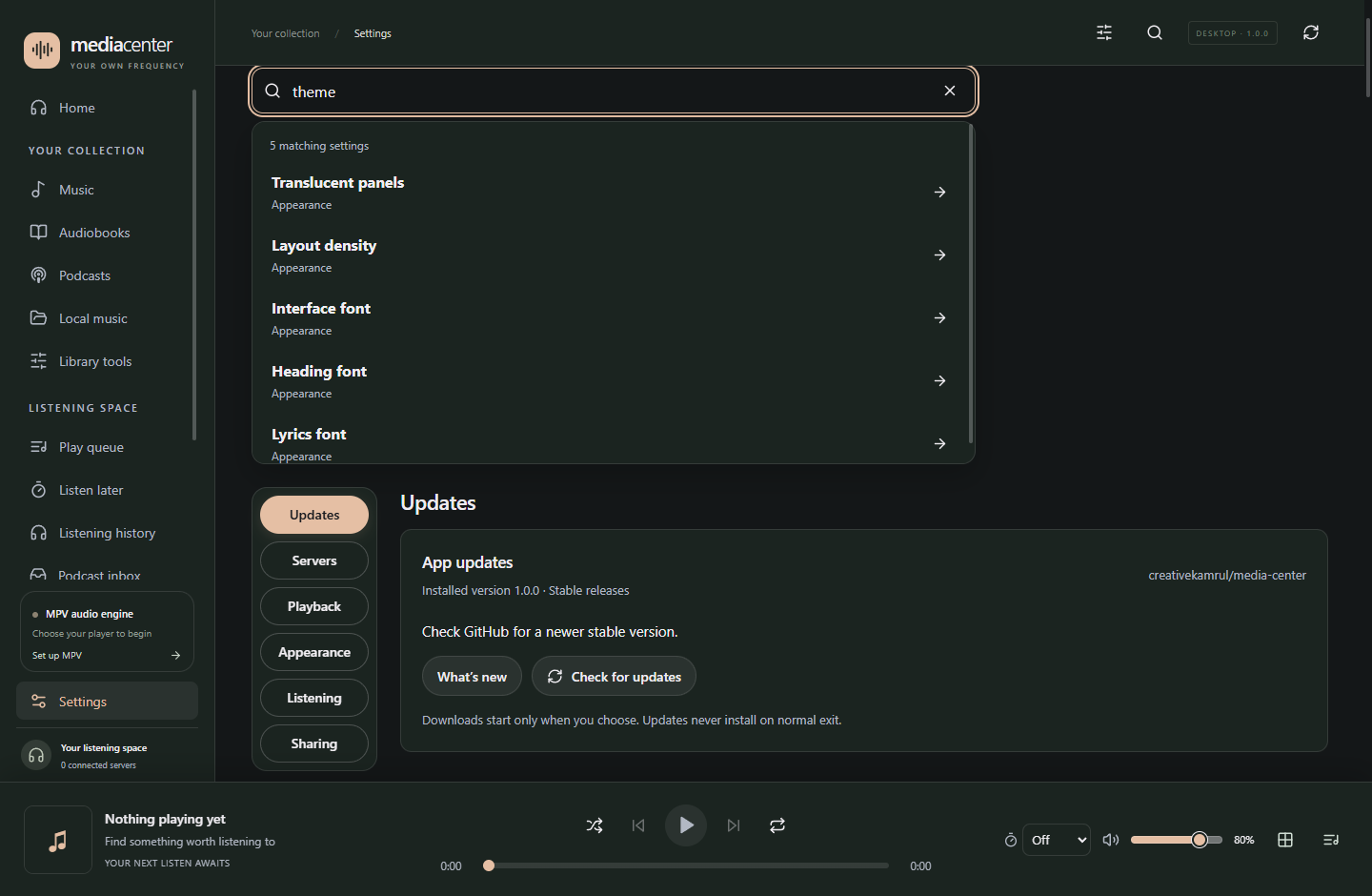The image size is (1372, 896).
Task: Toggle shuffle playback
Action: (x=595, y=825)
